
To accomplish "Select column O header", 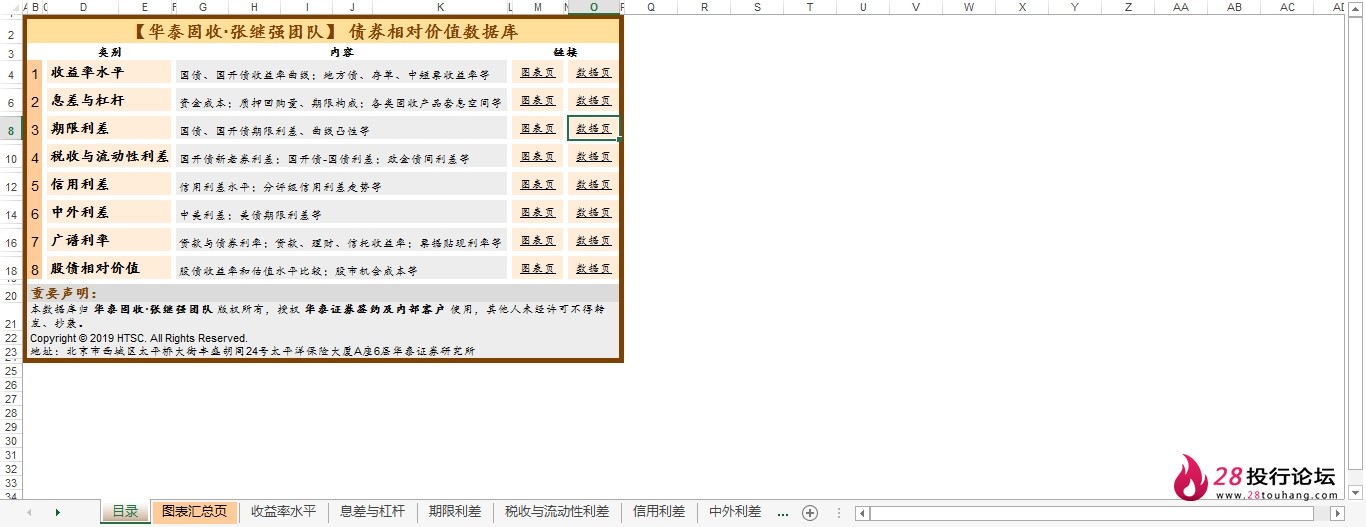I will (594, 7).
